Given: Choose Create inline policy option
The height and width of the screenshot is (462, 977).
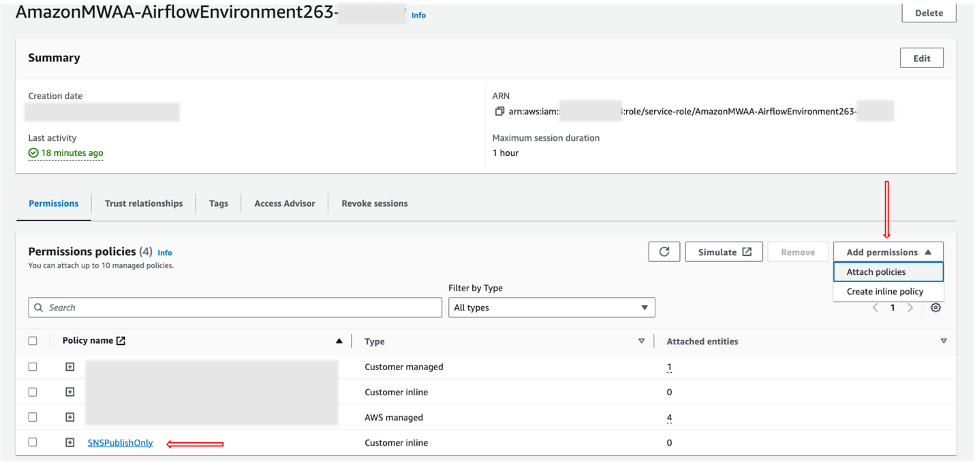Looking at the screenshot, I should click(x=888, y=291).
